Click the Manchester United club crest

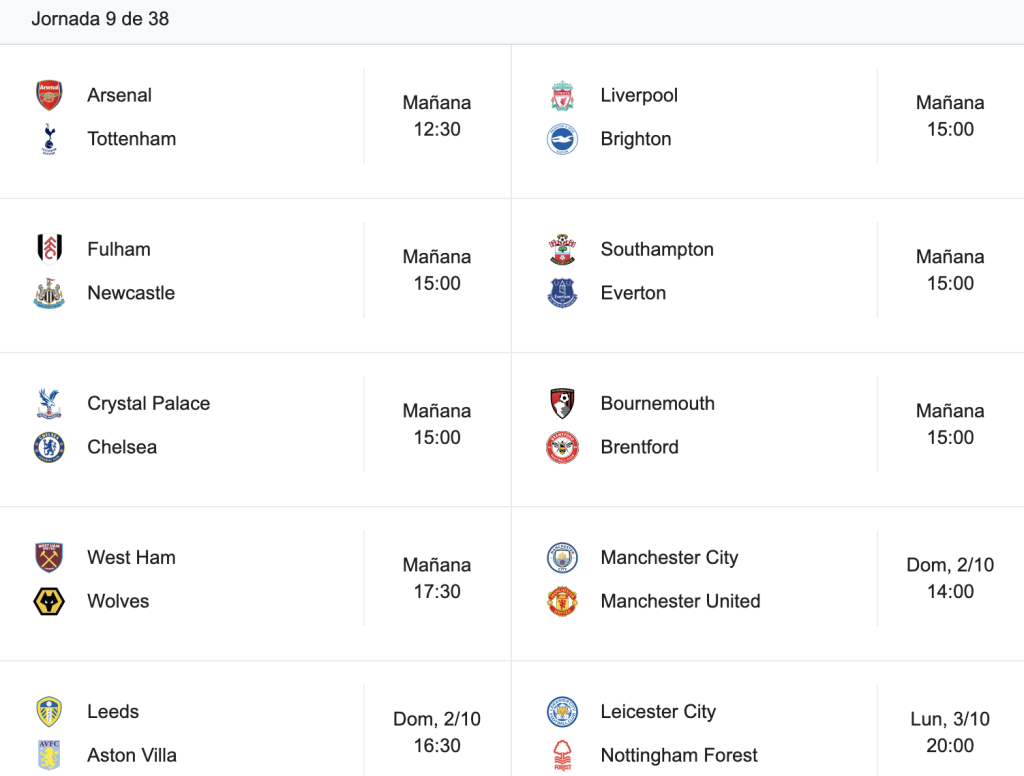562,601
